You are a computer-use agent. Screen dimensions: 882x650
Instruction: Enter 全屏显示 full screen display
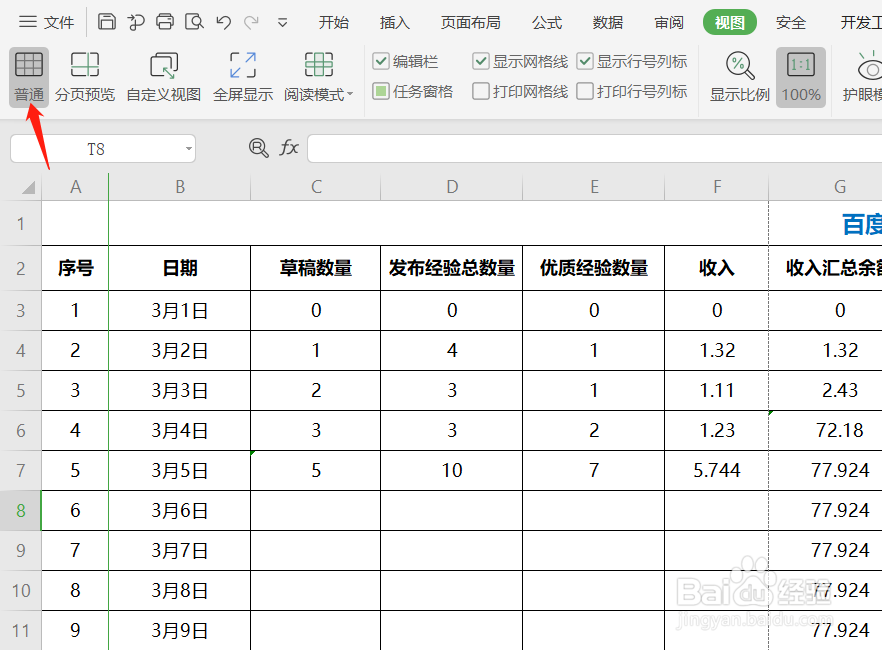(241, 75)
